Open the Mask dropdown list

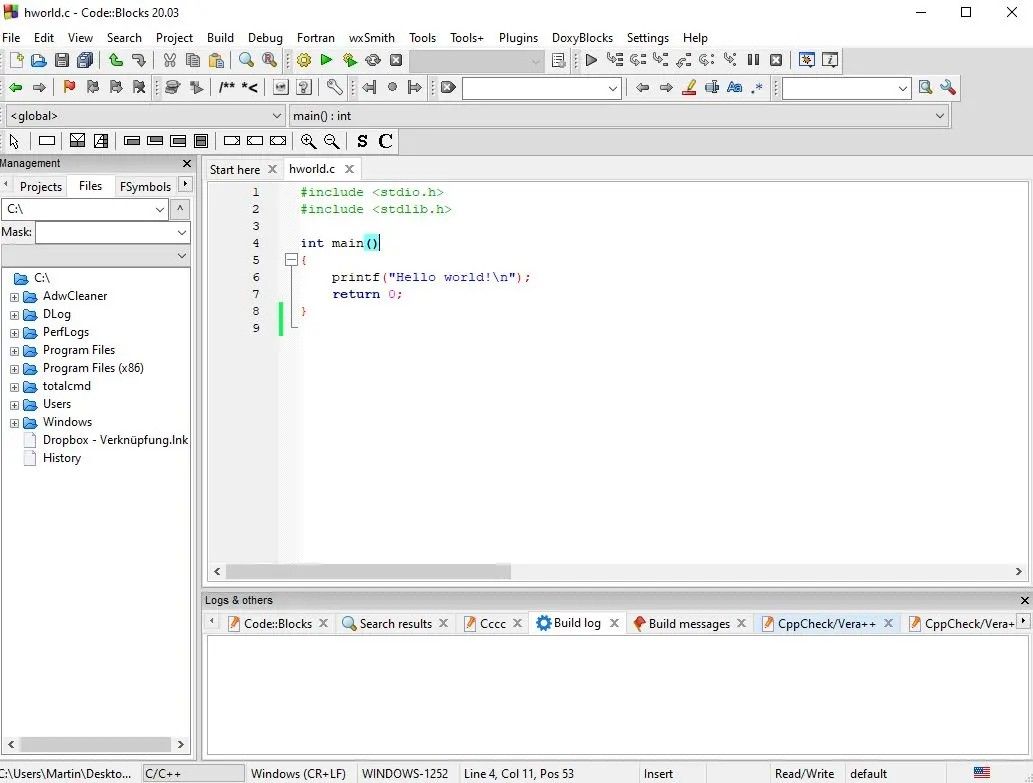pos(181,232)
